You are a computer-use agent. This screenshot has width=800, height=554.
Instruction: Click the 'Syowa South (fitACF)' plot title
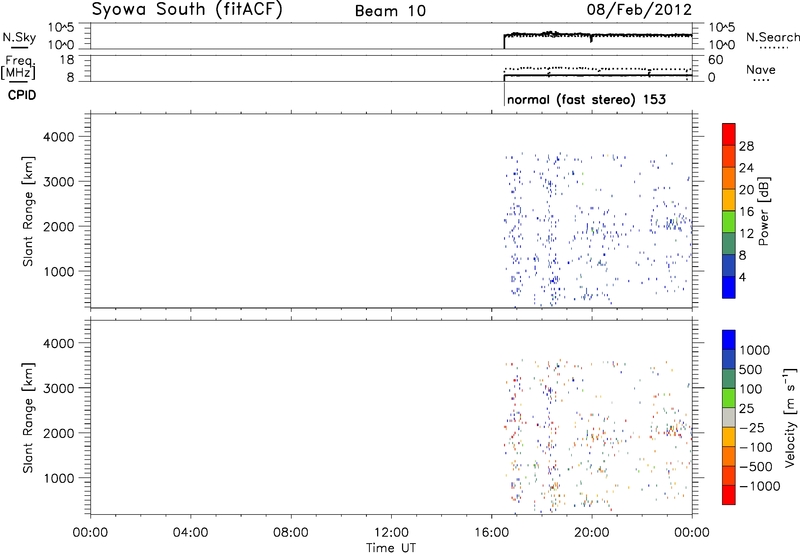coord(187,10)
